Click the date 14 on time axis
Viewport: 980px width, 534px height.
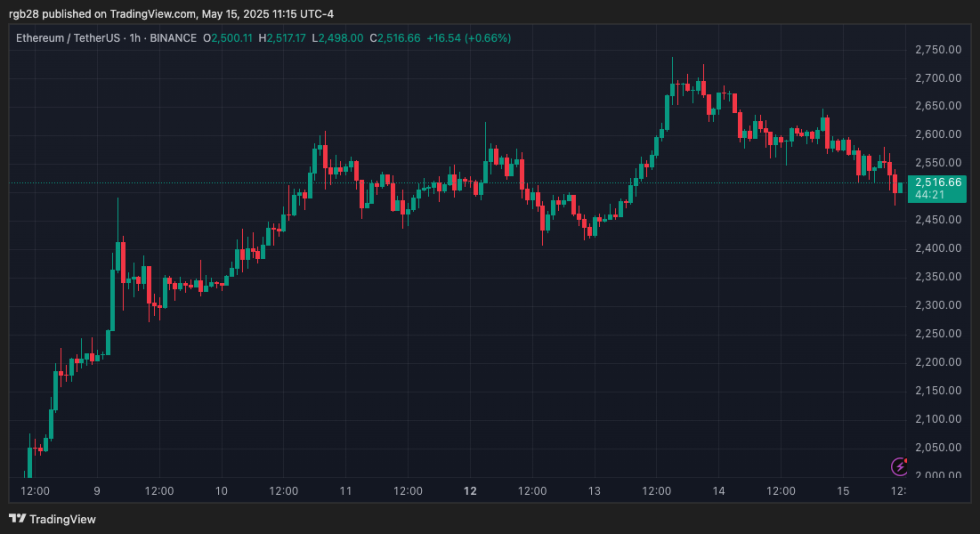pyautogui.click(x=718, y=491)
